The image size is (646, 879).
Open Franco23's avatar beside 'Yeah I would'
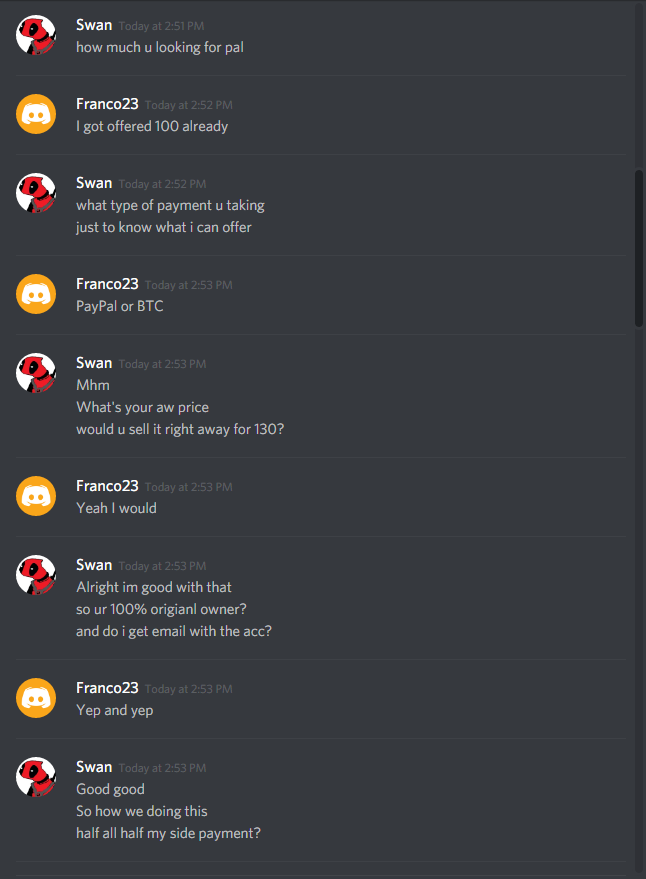point(36,496)
